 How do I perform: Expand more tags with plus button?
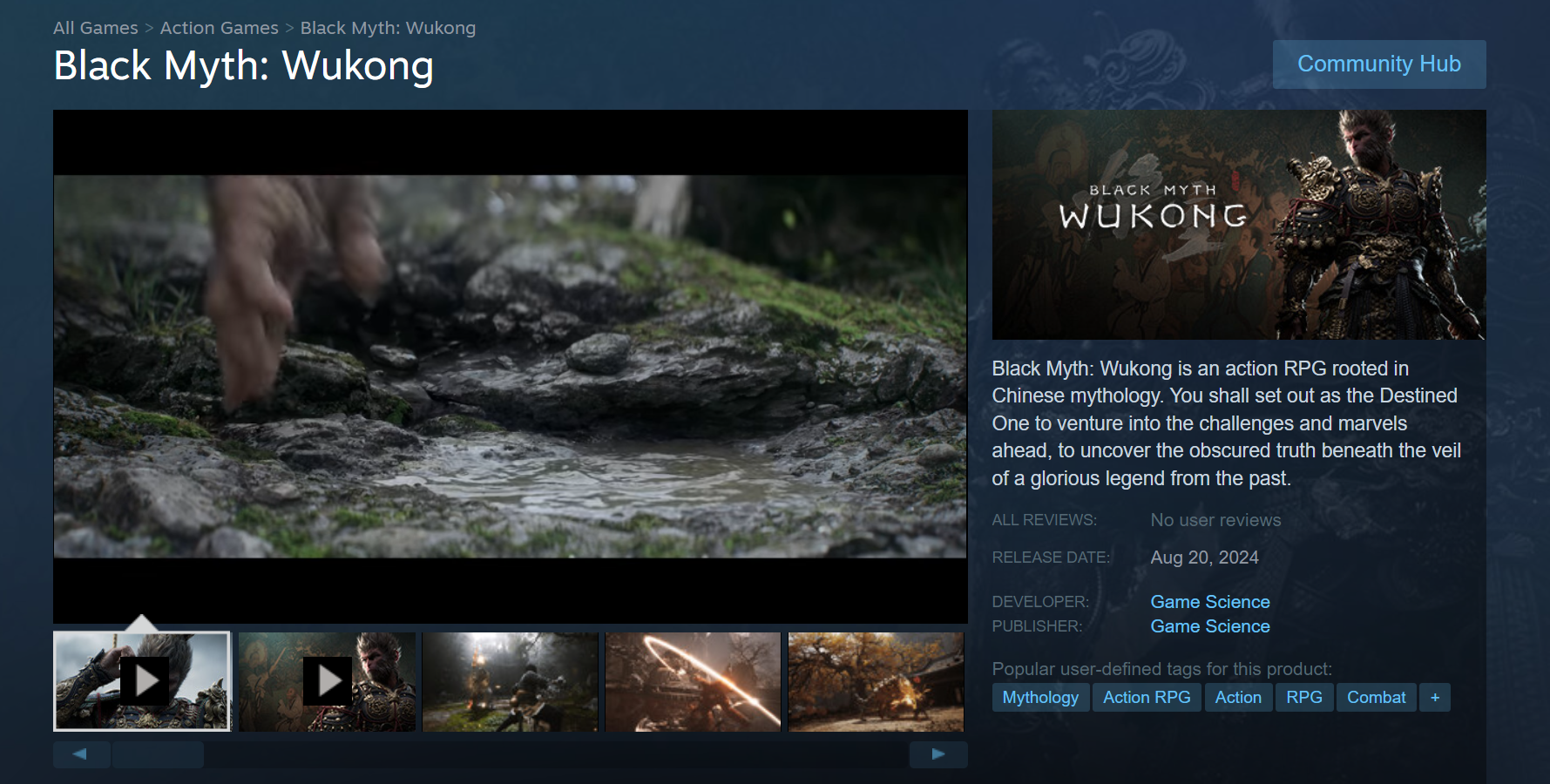(1435, 697)
